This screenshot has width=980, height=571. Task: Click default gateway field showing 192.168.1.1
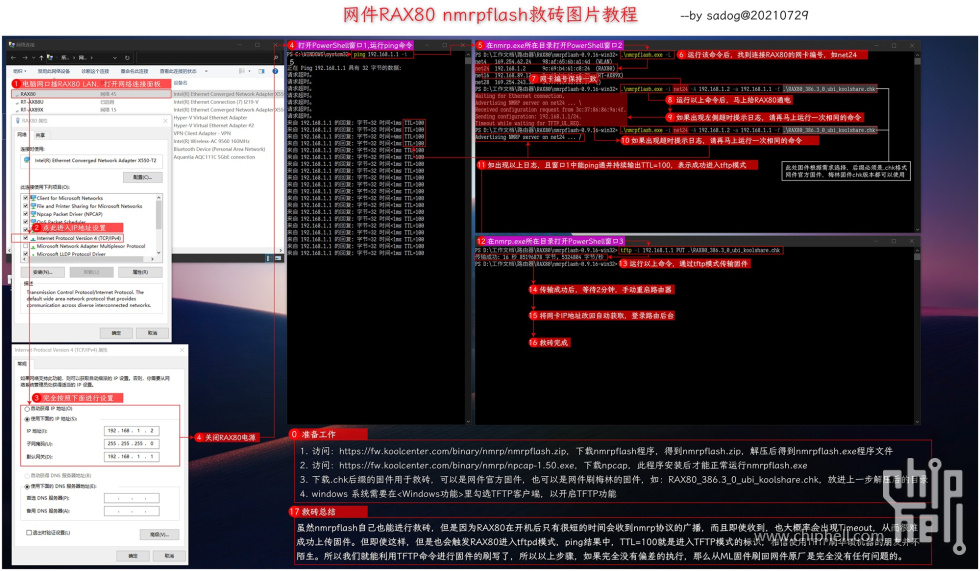coord(132,457)
